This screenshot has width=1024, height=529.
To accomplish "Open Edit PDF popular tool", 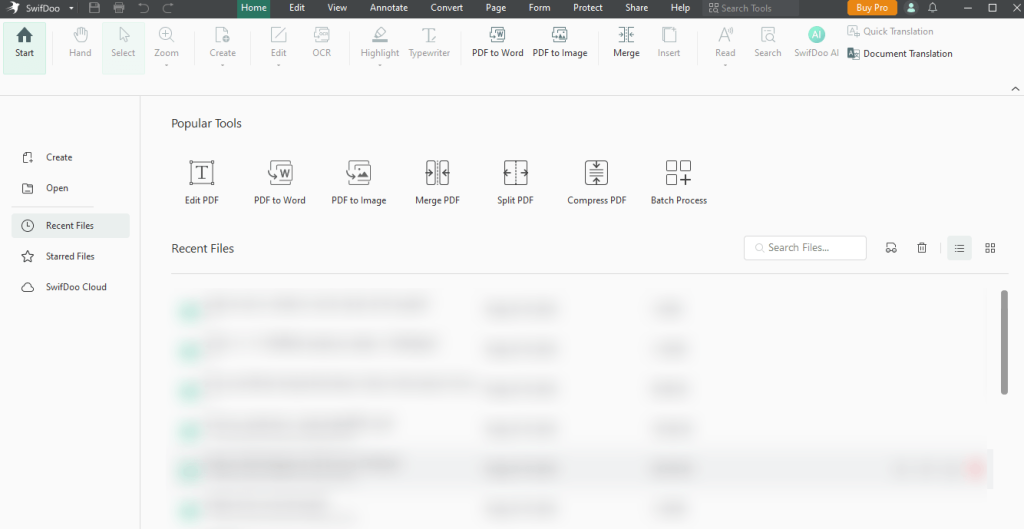I will (x=202, y=183).
